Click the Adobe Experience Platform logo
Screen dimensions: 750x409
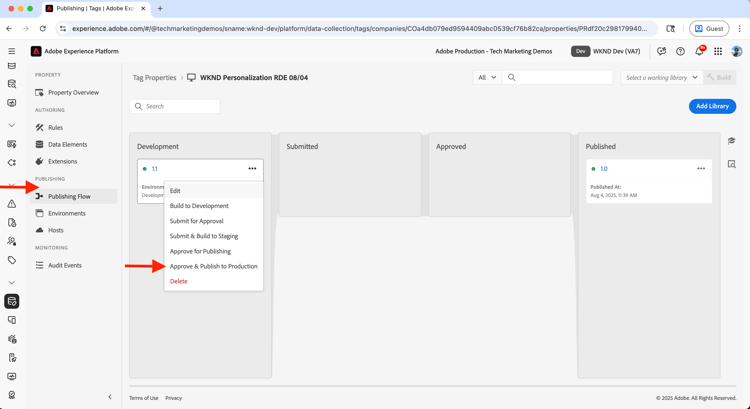(x=36, y=51)
